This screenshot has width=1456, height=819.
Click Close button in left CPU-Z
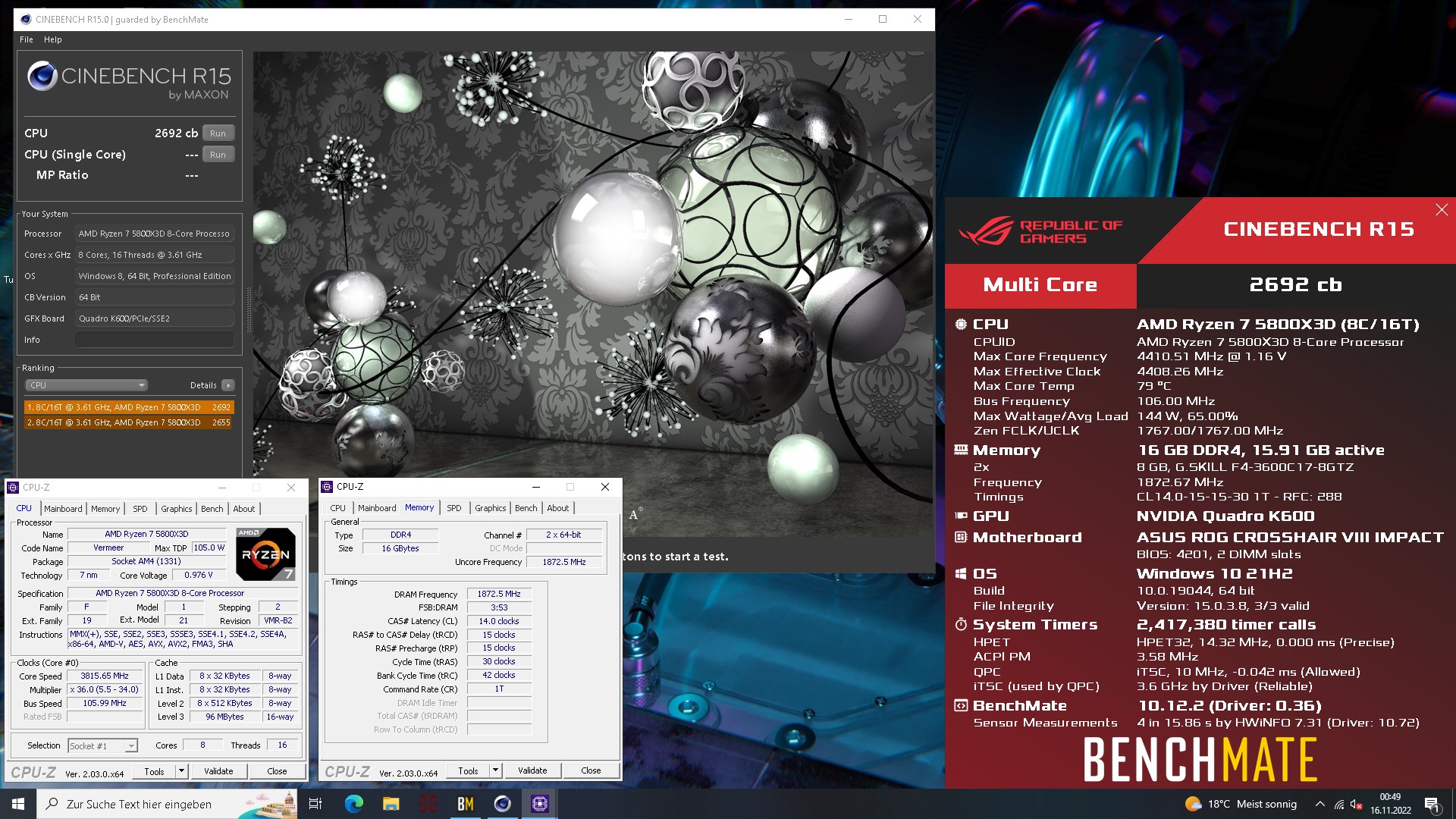277,771
